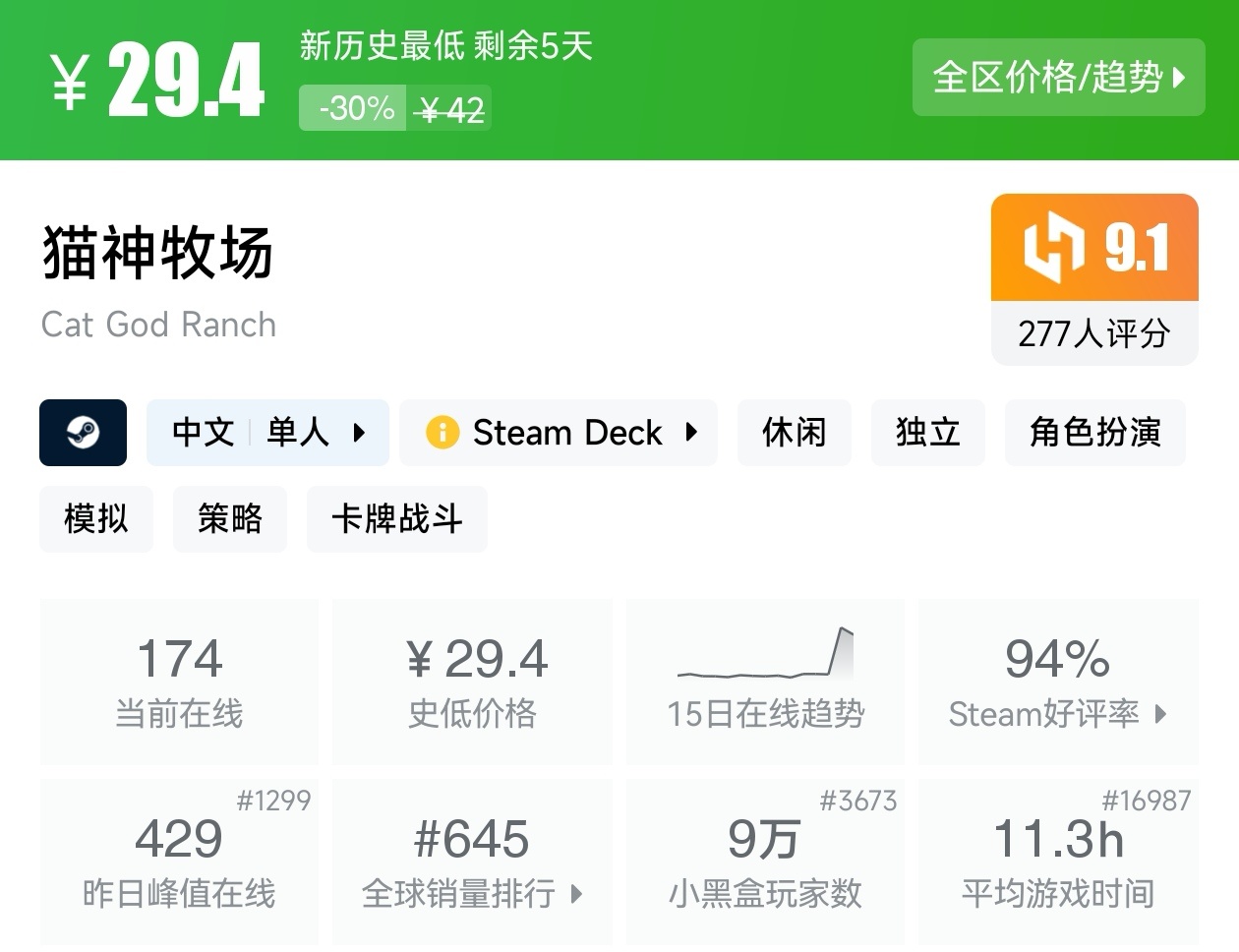The image size is (1239, 952).
Task: Tap the 11.3h 平均游戏时间 stat card
Action: 1058,862
